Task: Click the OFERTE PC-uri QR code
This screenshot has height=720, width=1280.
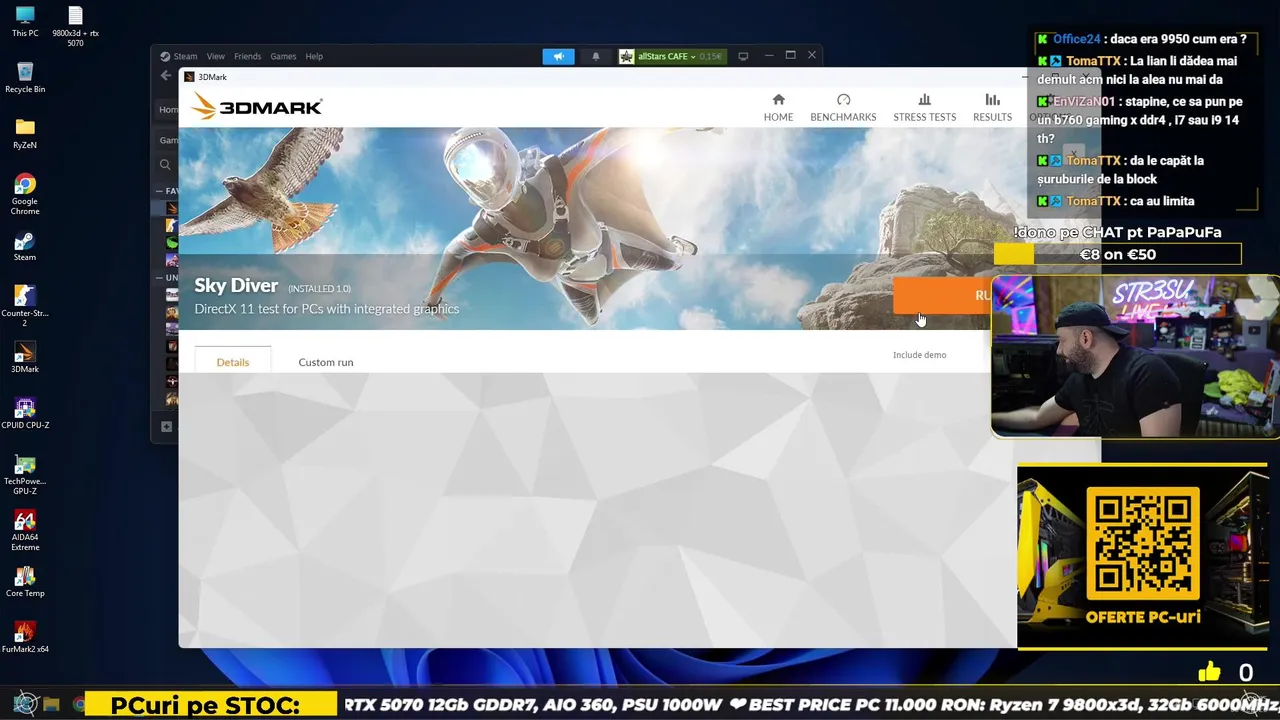Action: (x=1143, y=544)
